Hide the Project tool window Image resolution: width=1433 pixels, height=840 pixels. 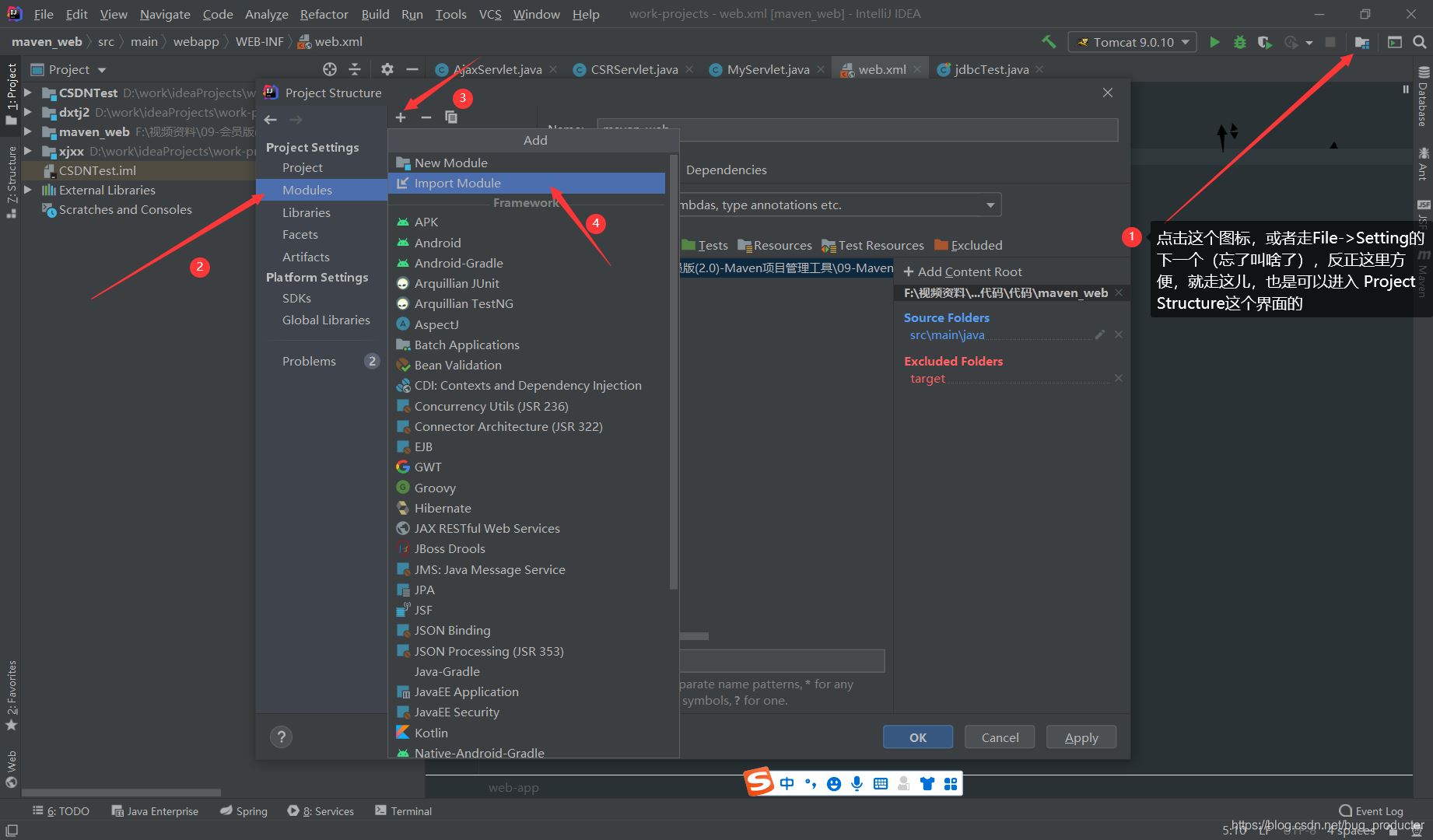[x=412, y=69]
